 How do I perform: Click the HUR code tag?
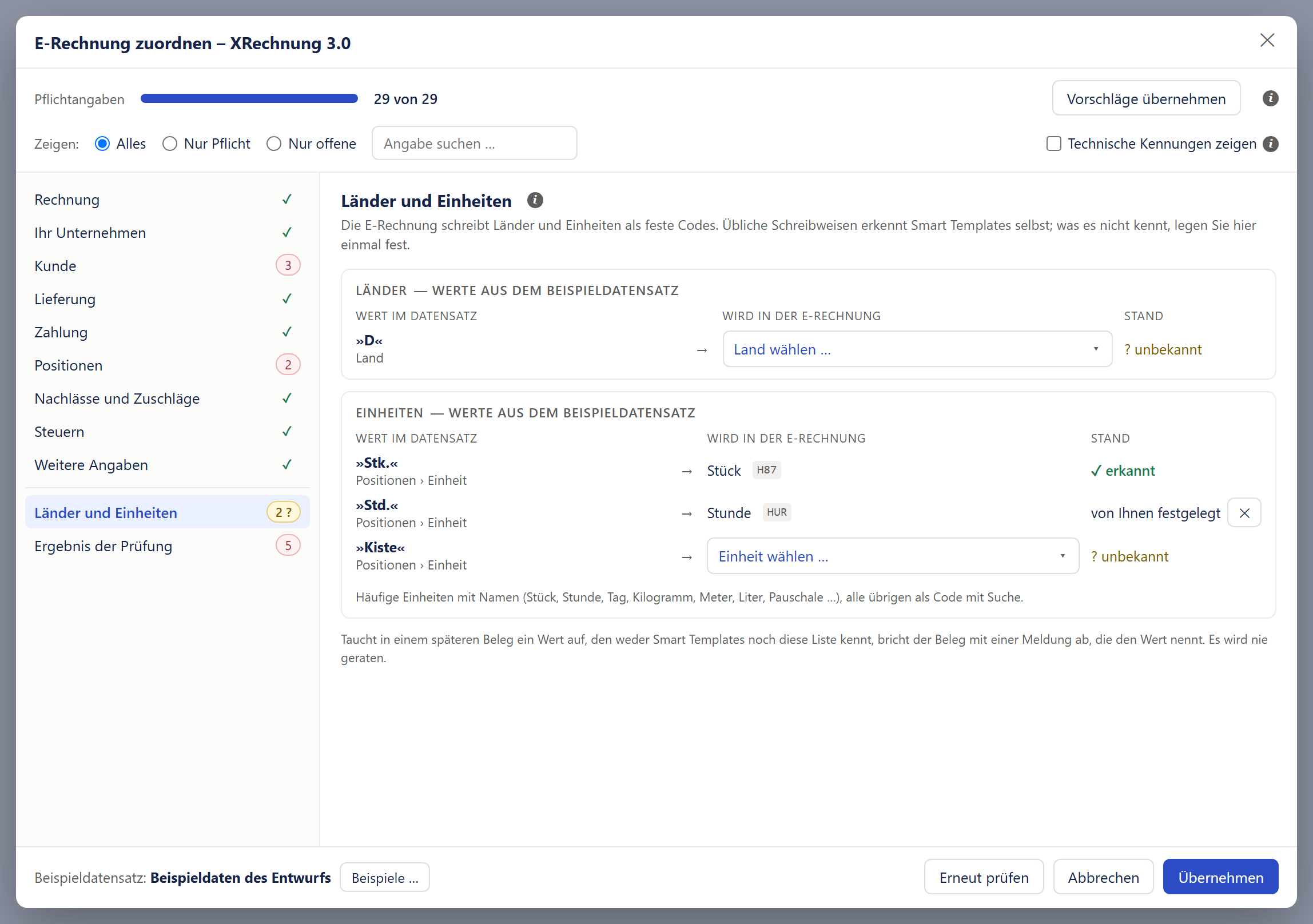(x=777, y=512)
